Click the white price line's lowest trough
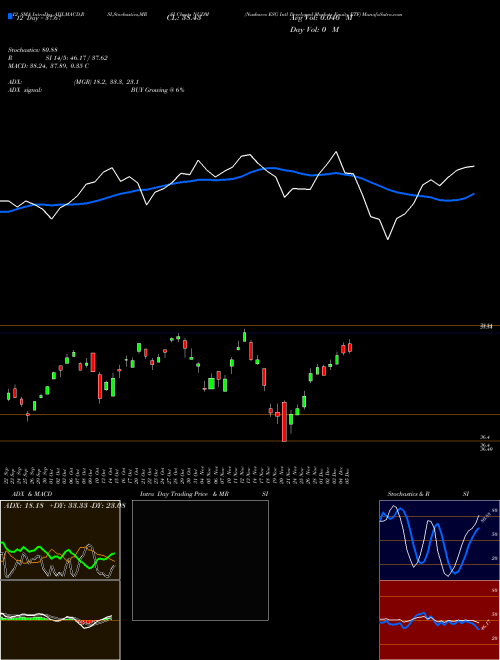 click(x=388, y=240)
